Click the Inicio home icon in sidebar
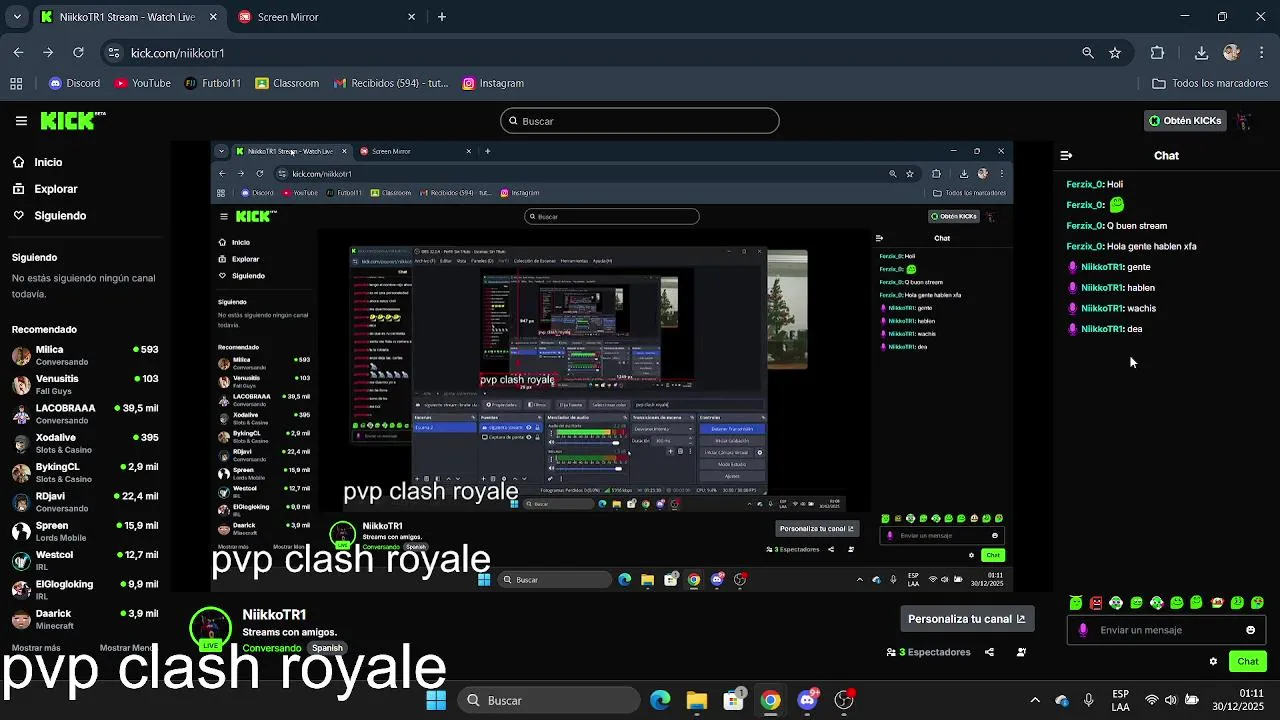 [x=19, y=162]
